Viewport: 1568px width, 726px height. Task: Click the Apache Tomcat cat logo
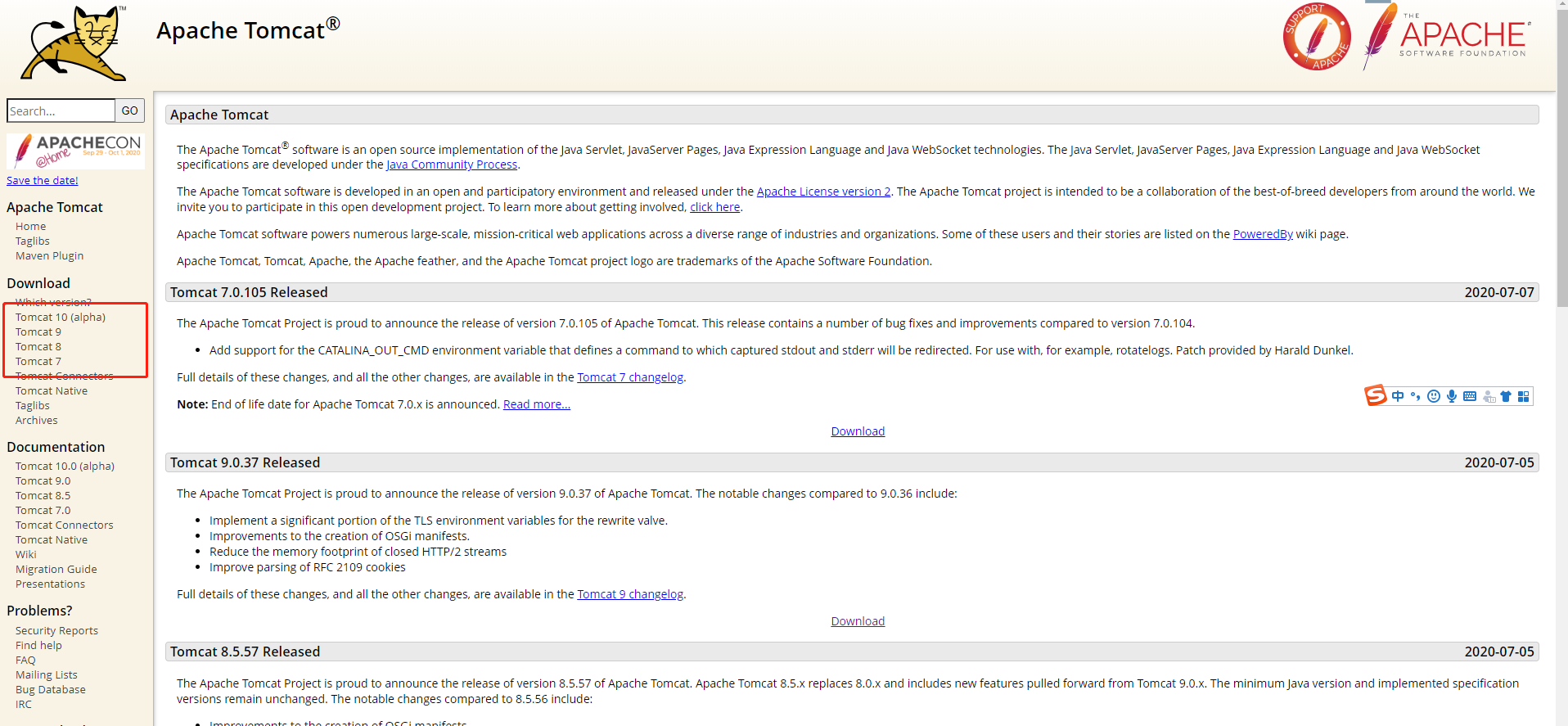[74, 43]
